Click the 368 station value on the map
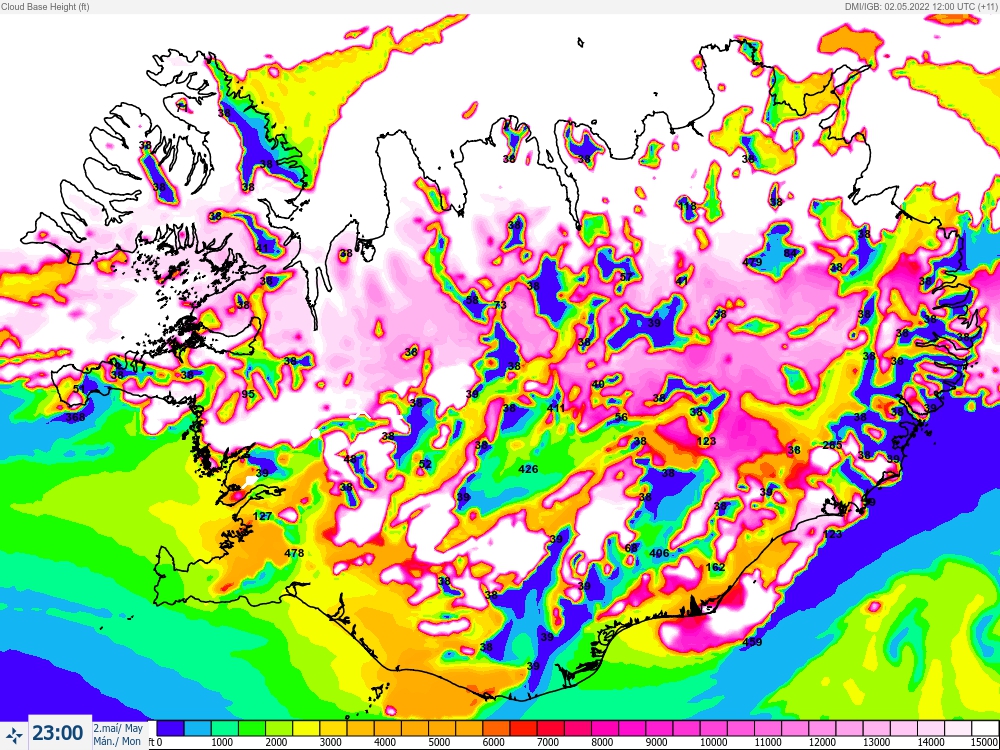Viewport: 1000px width, 750px height. tap(75, 417)
